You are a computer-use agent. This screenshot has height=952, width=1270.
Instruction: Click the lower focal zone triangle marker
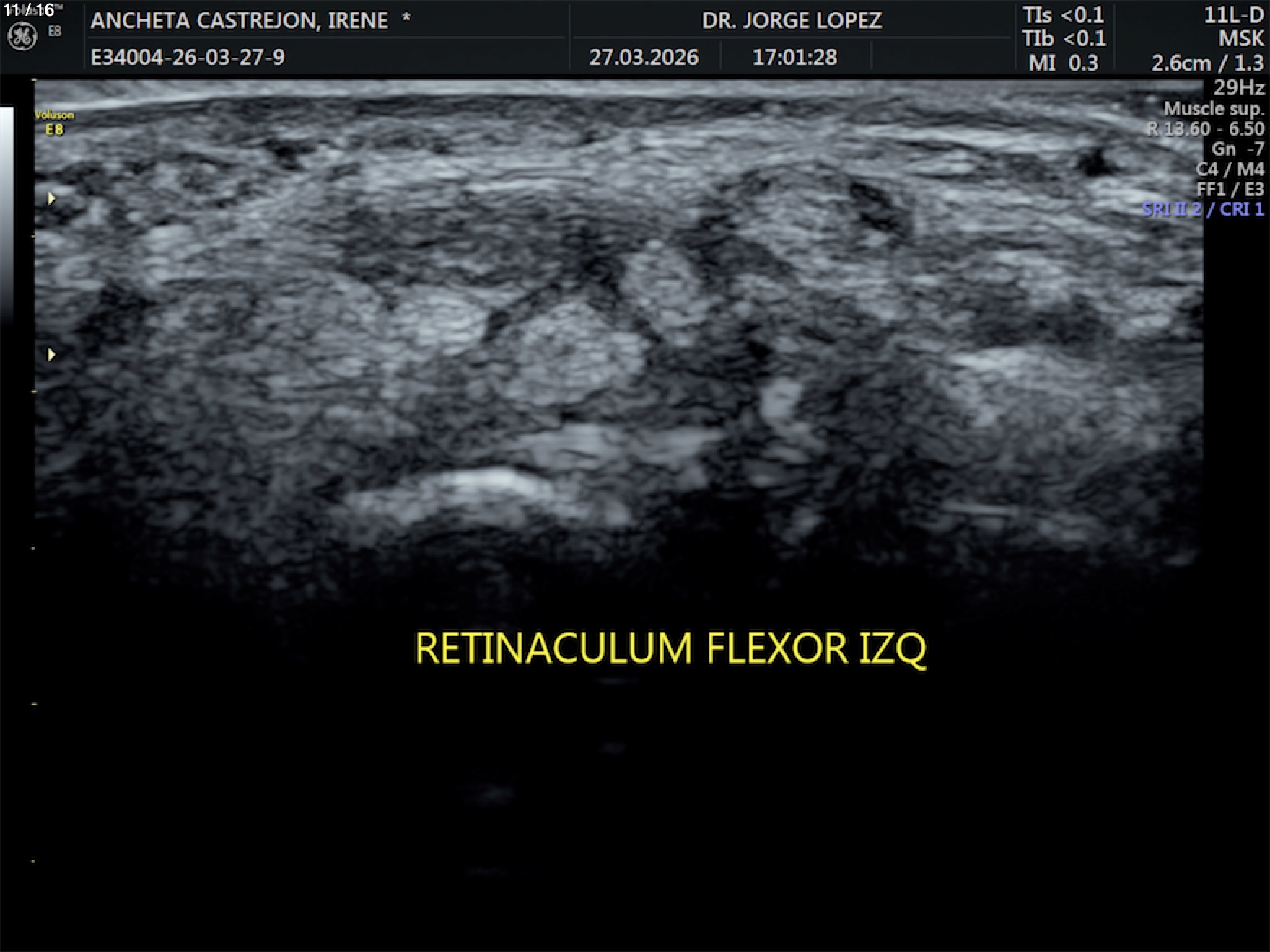click(x=51, y=354)
